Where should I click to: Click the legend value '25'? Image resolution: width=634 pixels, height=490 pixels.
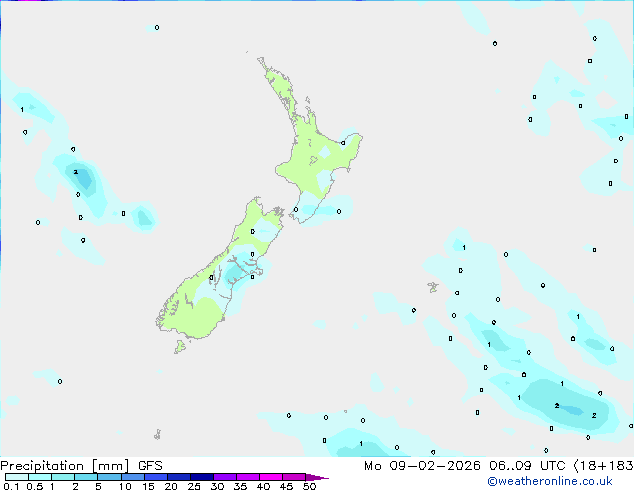click(x=194, y=486)
